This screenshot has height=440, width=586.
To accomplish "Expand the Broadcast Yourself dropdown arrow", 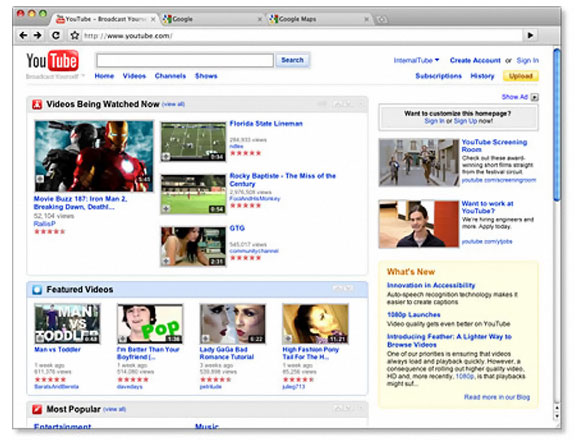I will [x=83, y=76].
